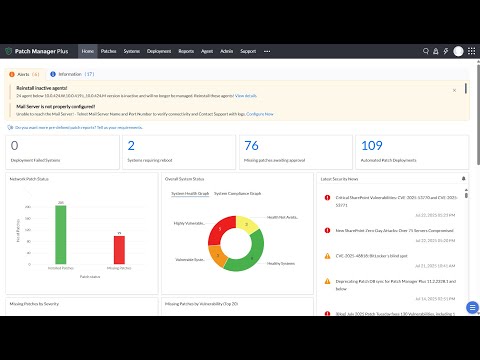Click the Security News panel scrollbar
Viewport: 480px width, 360px height.
click(466, 195)
